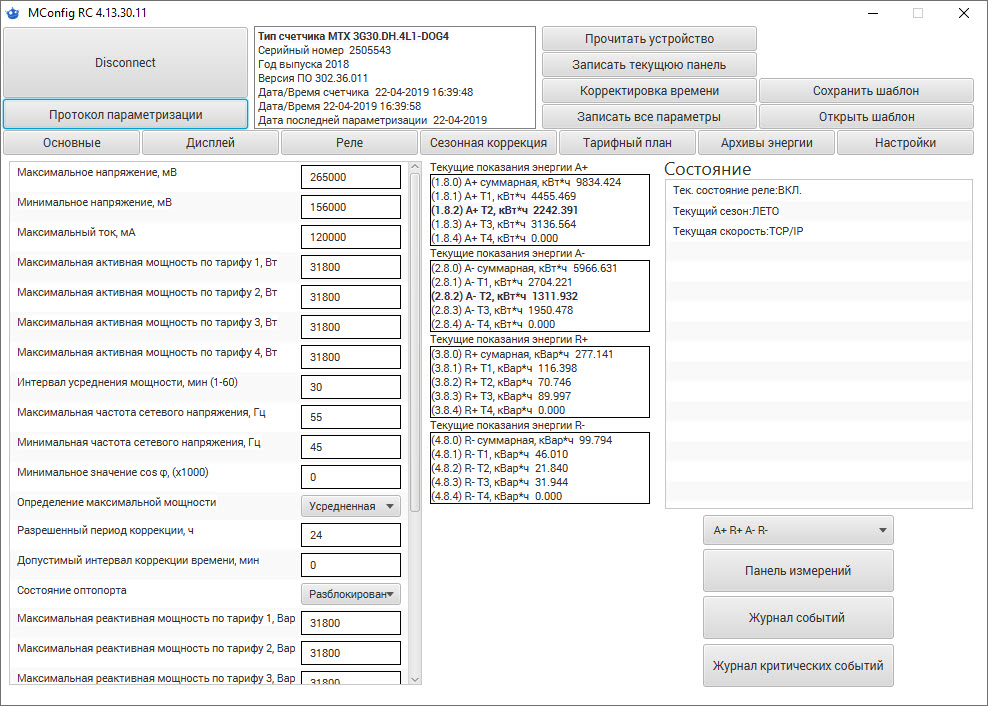
Task: Select the (2.8.0) A- суммарная reading
Action: [525, 268]
